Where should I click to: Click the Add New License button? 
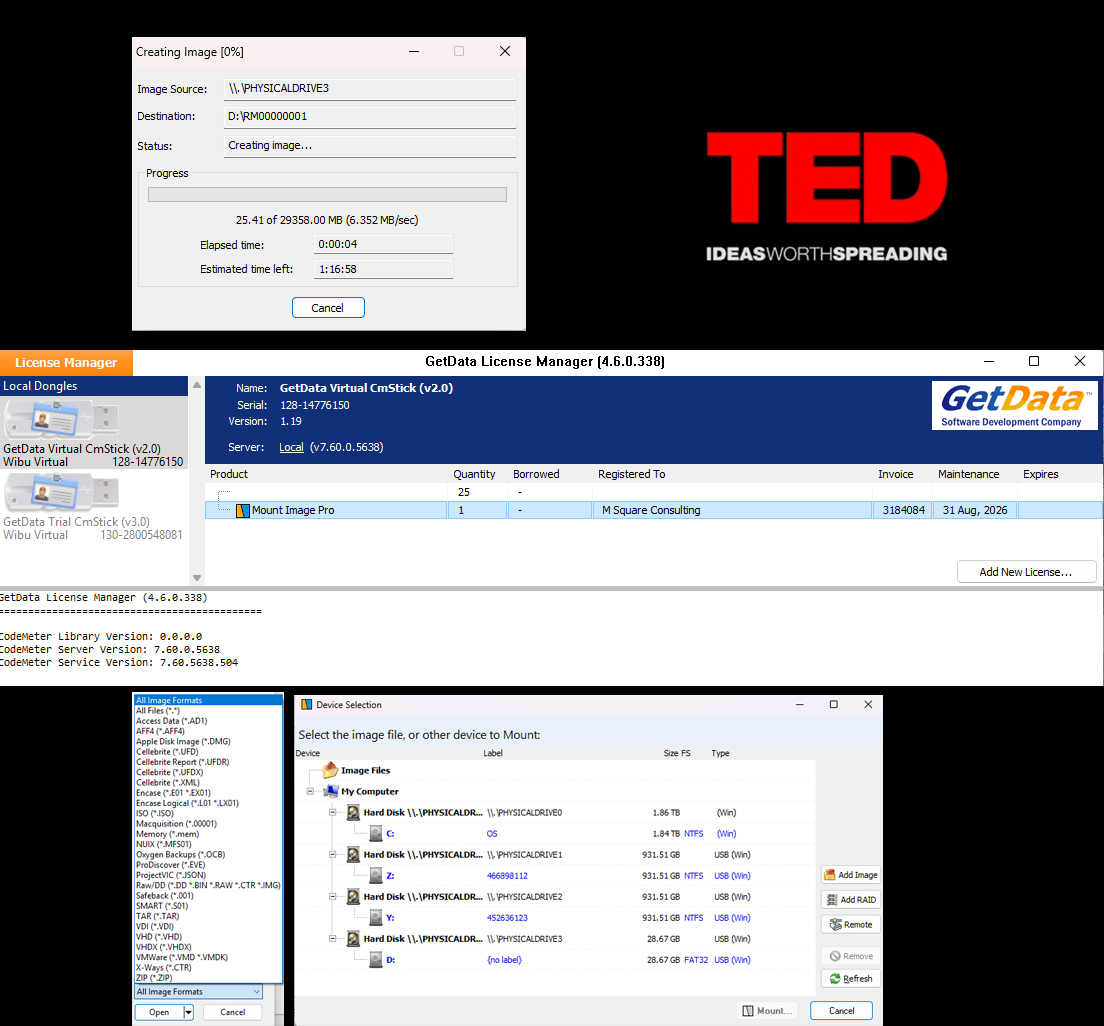tap(1025, 572)
